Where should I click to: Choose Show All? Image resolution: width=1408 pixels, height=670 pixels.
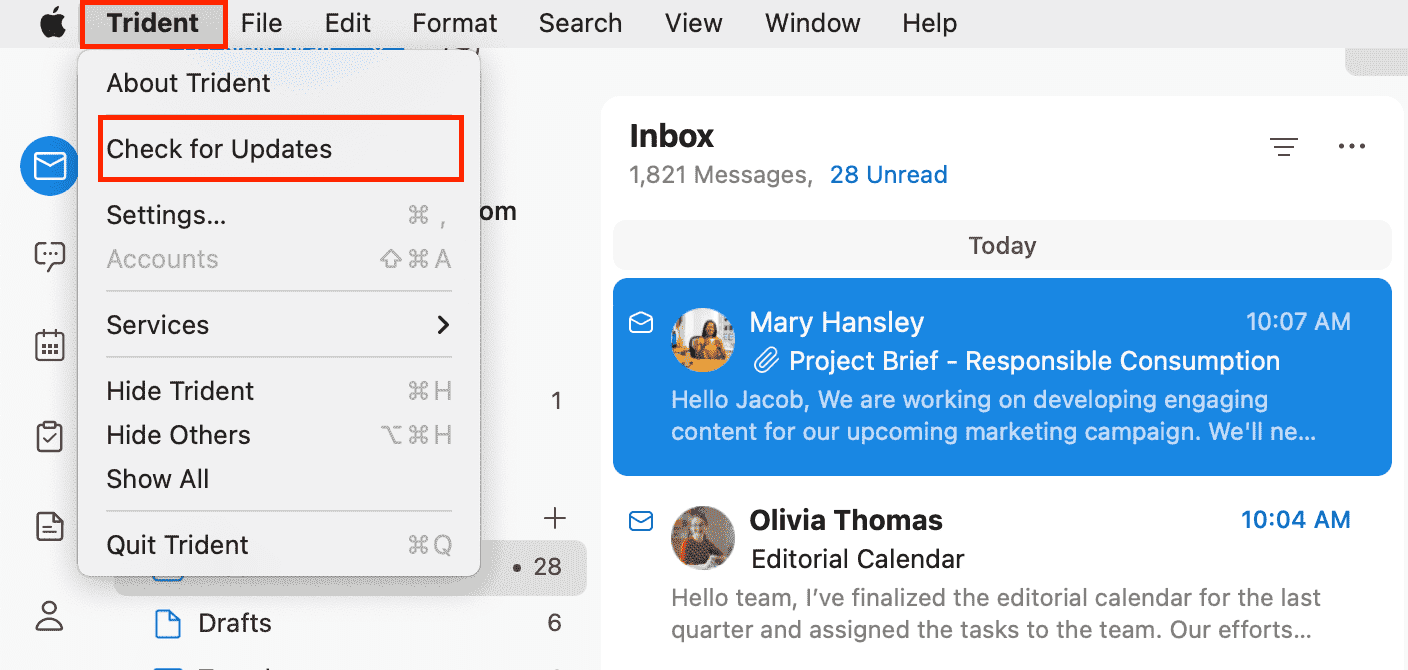(x=279, y=479)
